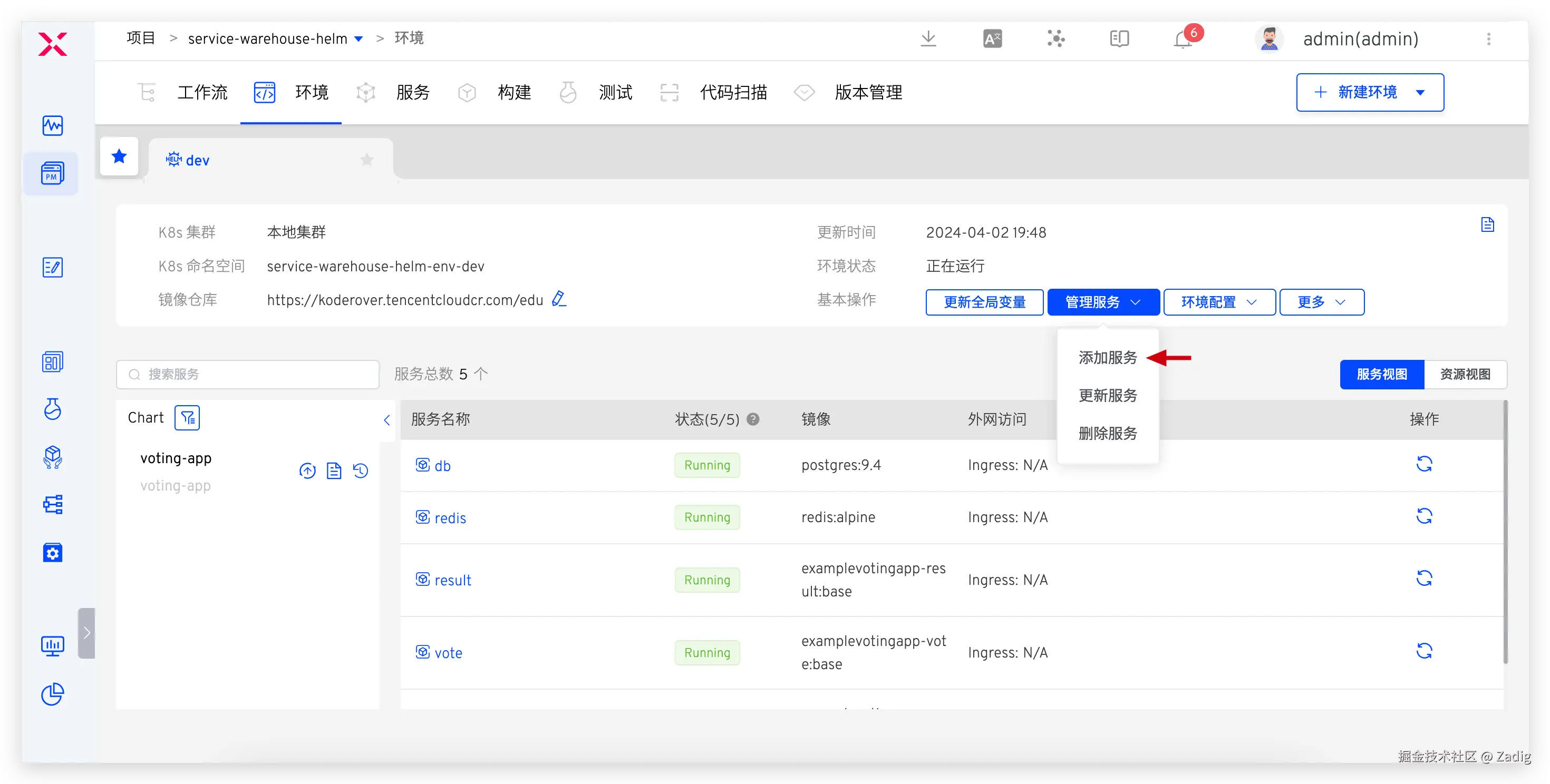Screen dimensions: 1550x784
Task: Expand the 环境配置 dropdown
Action: (1219, 302)
